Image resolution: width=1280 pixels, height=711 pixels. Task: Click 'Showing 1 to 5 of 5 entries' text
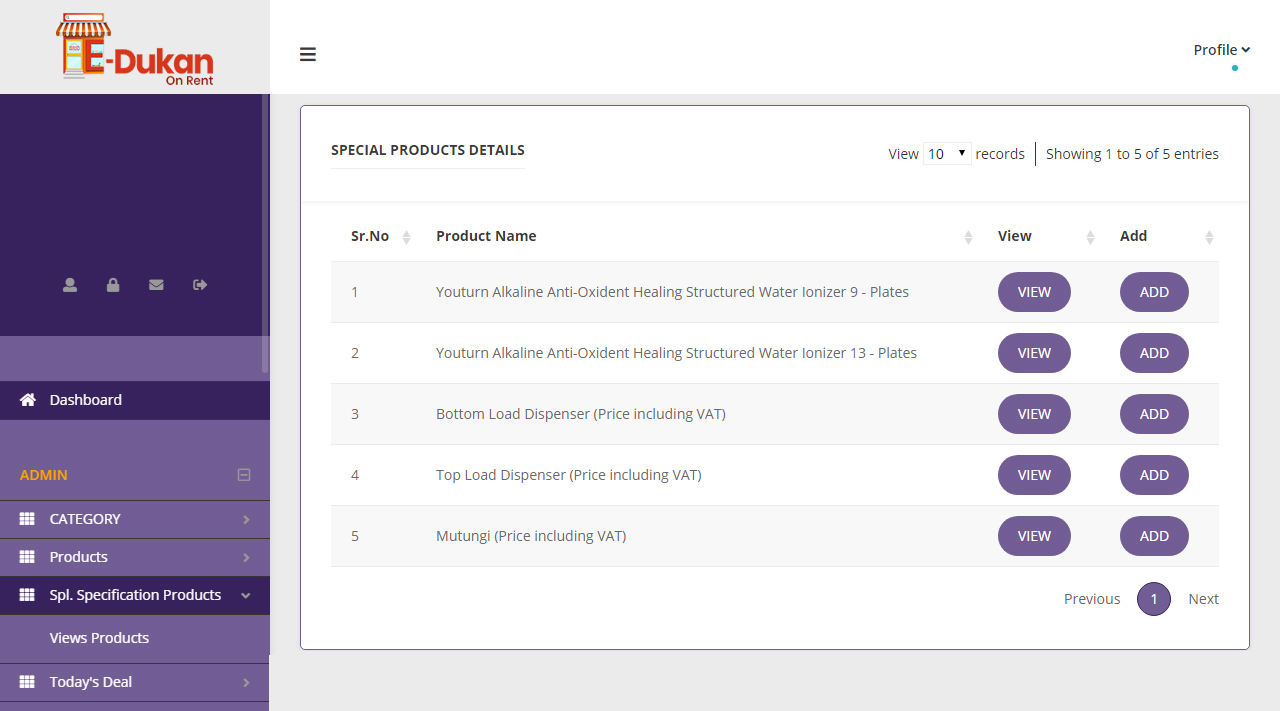pyautogui.click(x=1132, y=154)
